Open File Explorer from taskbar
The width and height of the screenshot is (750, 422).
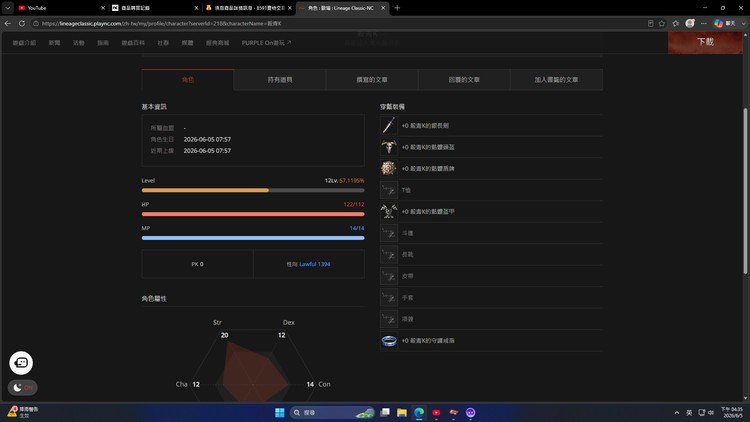click(x=402, y=412)
